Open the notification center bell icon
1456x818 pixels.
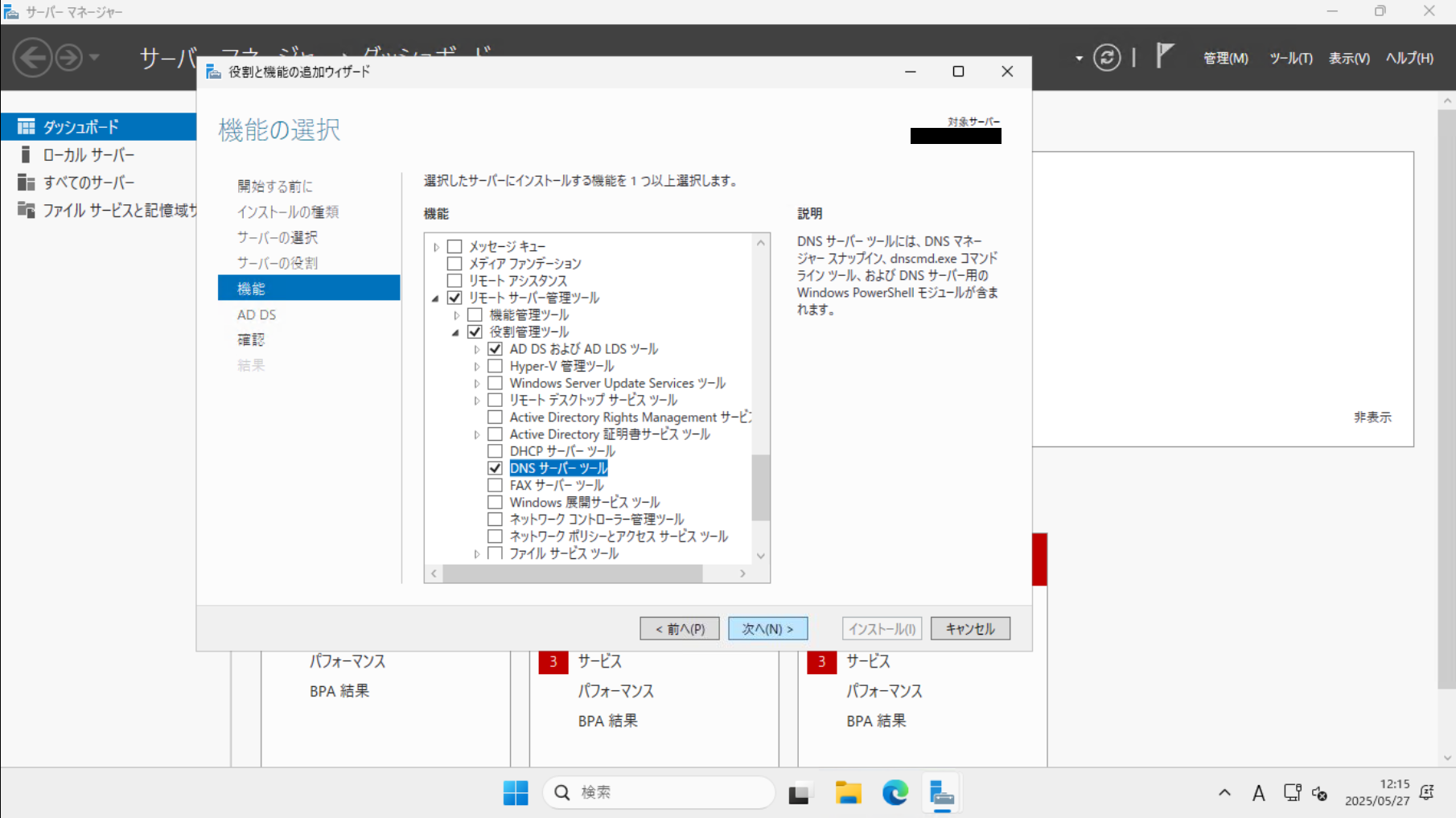pyautogui.click(x=1427, y=793)
